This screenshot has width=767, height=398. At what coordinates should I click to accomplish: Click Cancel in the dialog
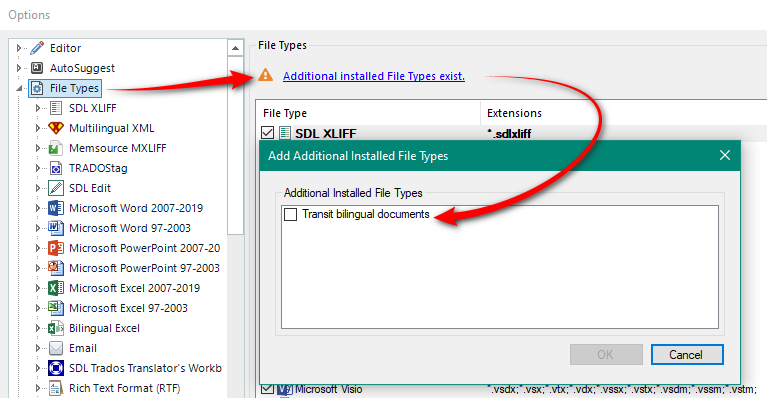[x=687, y=354]
